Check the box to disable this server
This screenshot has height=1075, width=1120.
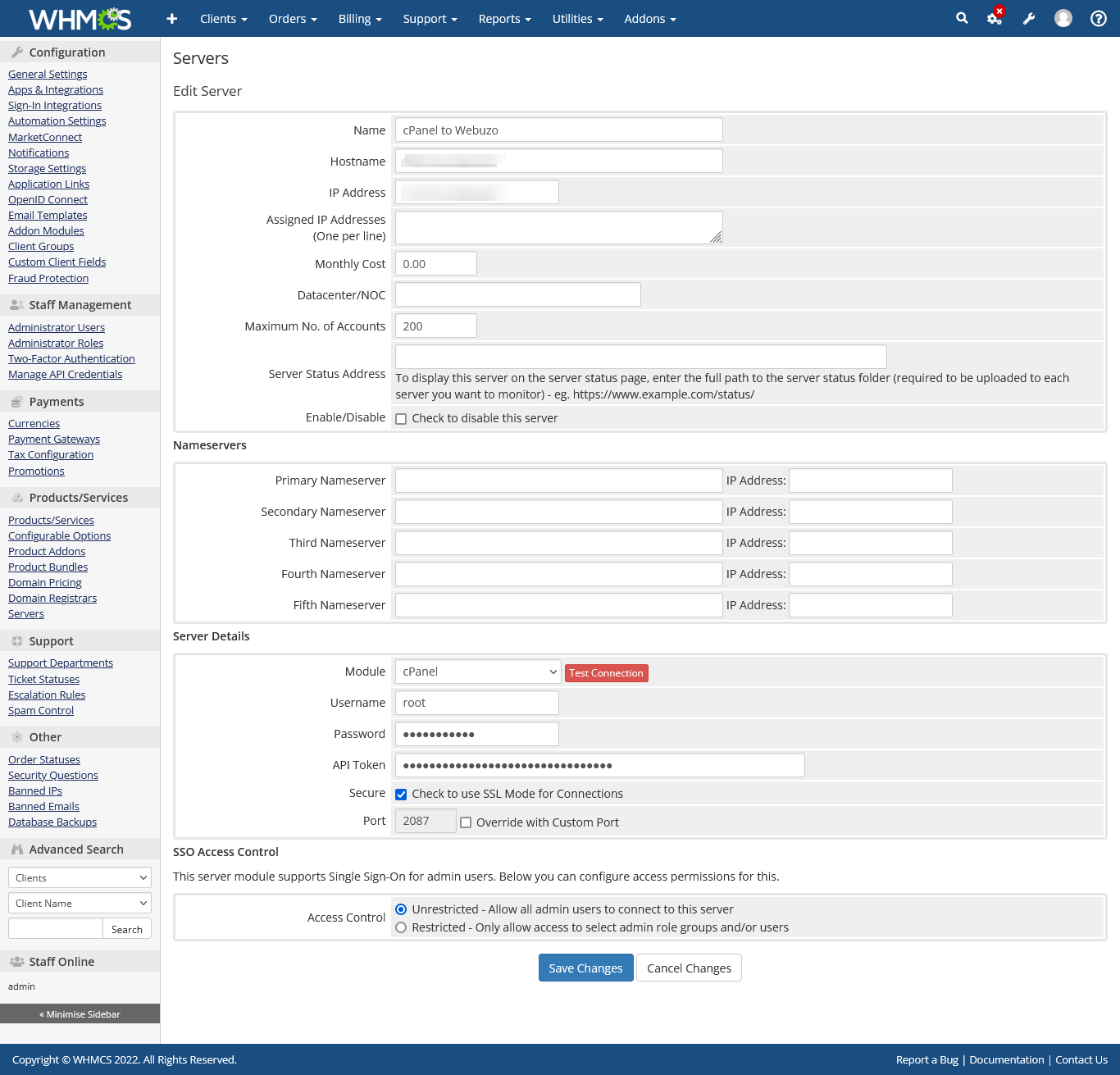(401, 419)
